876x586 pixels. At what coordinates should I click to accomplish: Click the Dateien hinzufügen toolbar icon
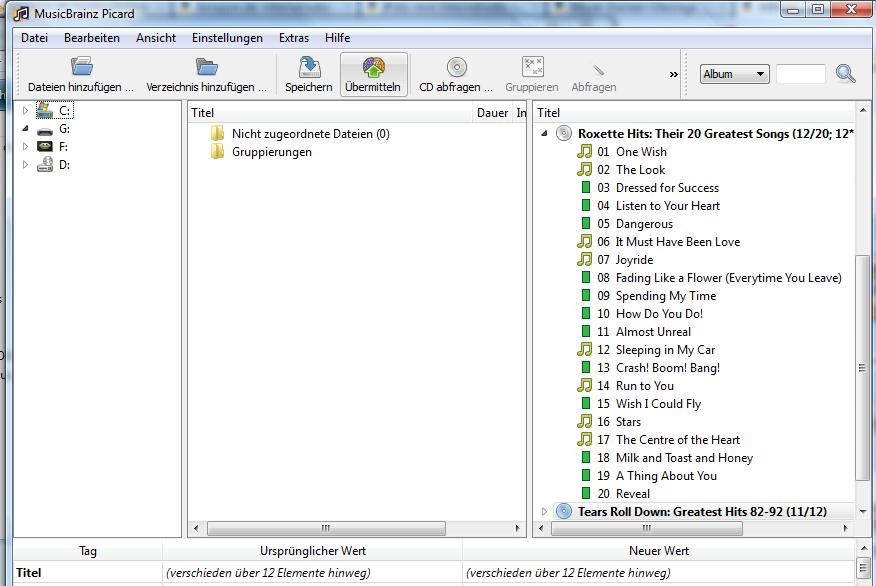(82, 66)
